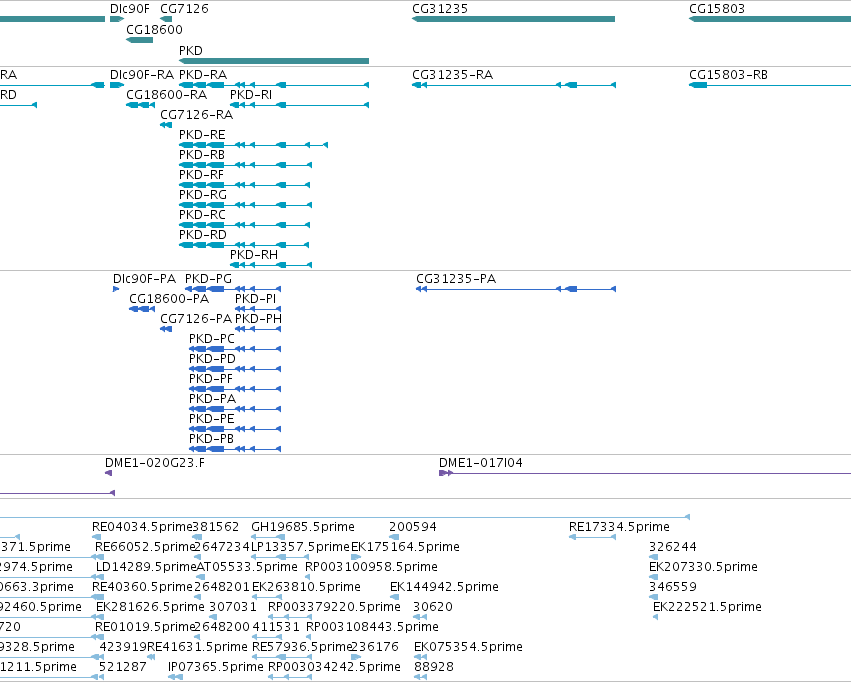Click EST RE17334.5prime
Image resolution: width=851 pixels, height=682 pixels.
point(619,527)
